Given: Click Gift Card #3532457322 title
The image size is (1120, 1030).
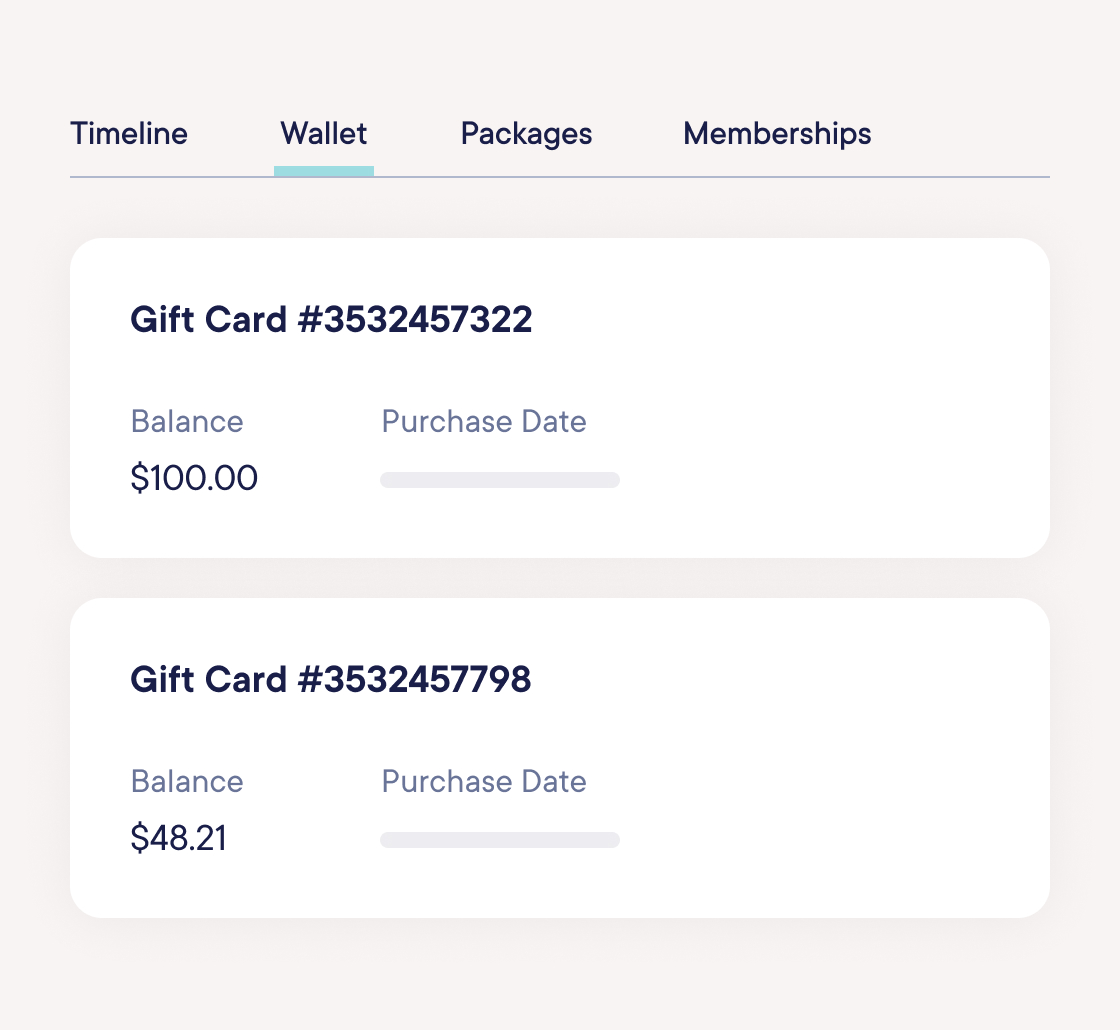Looking at the screenshot, I should click(333, 319).
